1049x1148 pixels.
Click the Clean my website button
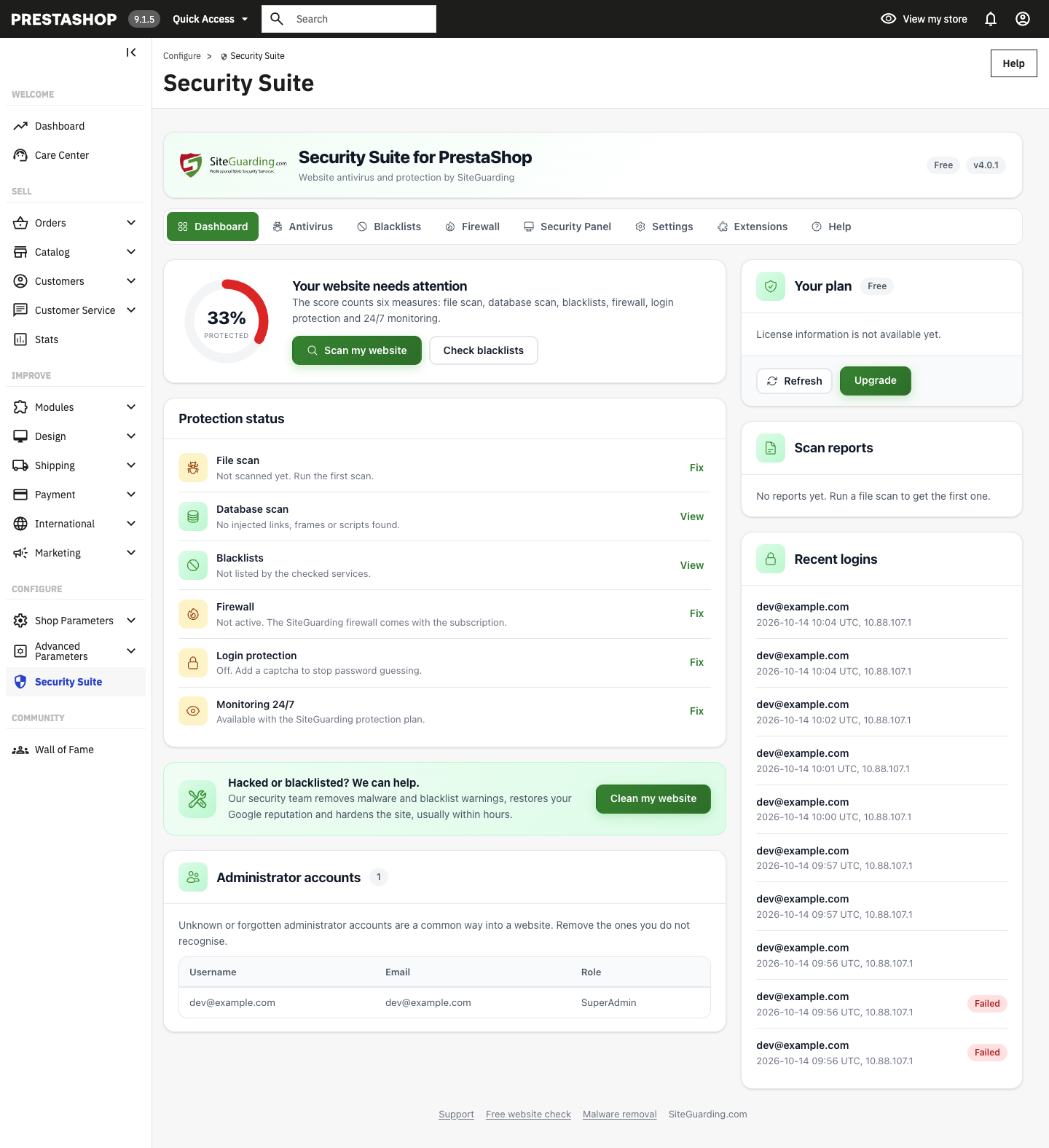653,799
